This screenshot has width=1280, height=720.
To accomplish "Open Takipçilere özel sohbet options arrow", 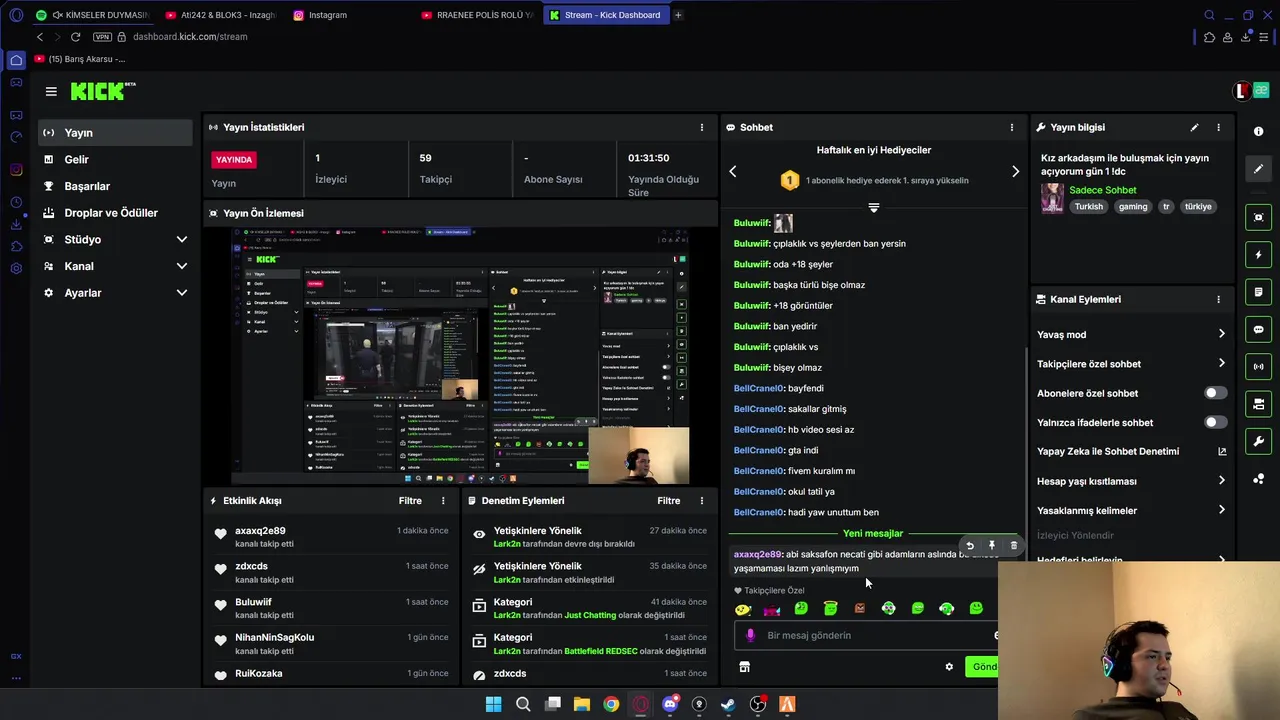I will click(x=1221, y=364).
